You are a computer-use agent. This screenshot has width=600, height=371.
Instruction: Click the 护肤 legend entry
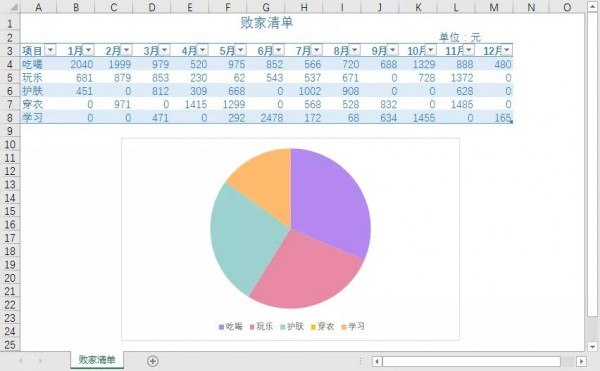point(292,326)
